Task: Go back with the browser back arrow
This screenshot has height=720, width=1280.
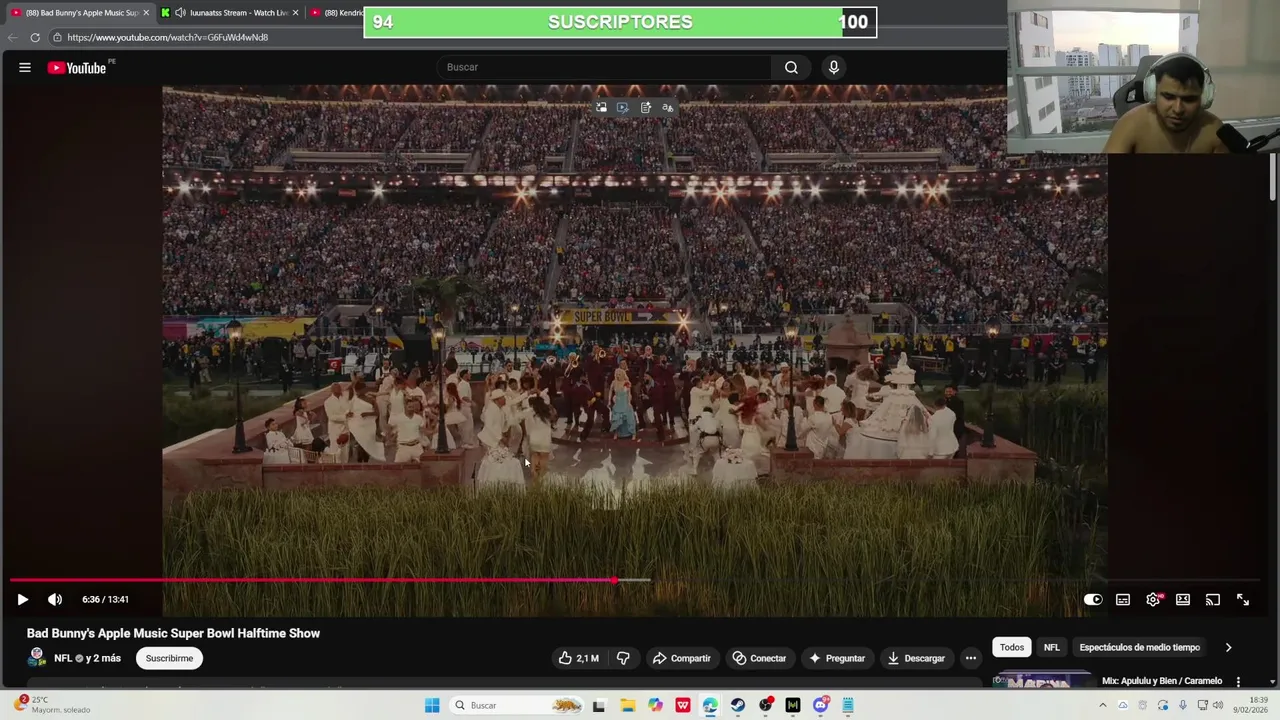Action: click(12, 37)
